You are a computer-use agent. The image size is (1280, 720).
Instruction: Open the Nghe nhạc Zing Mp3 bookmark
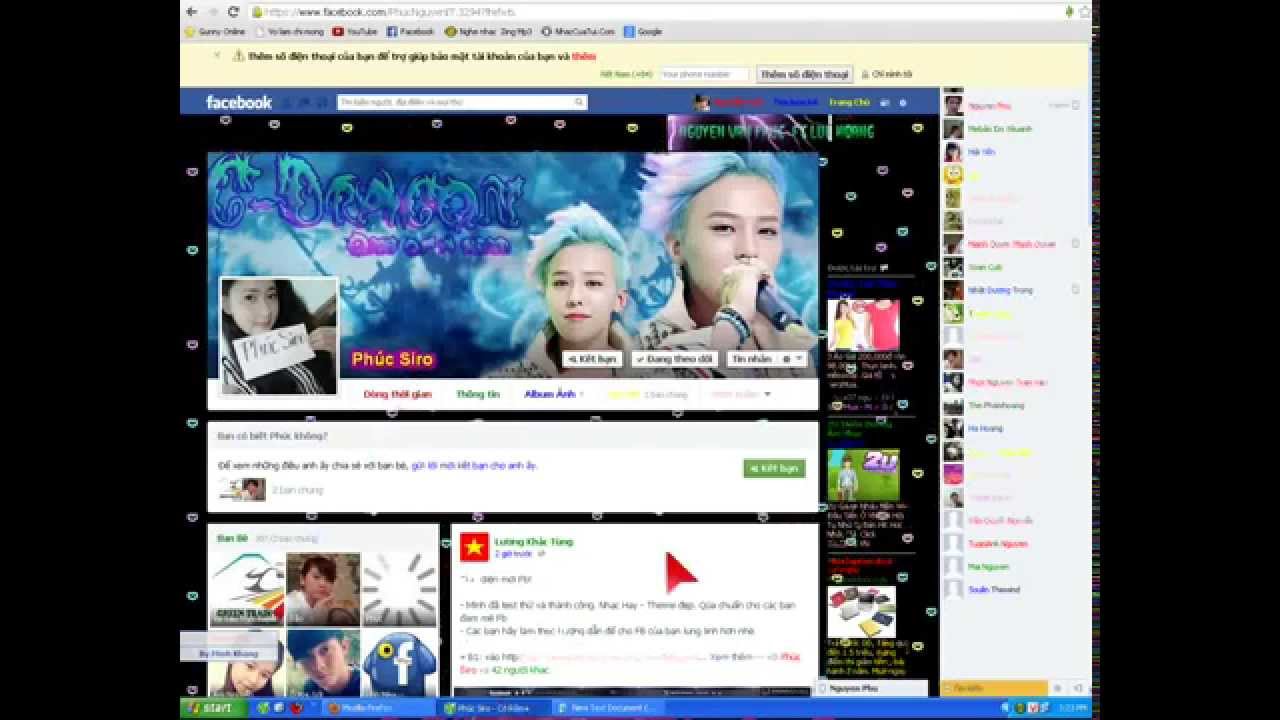click(x=489, y=32)
